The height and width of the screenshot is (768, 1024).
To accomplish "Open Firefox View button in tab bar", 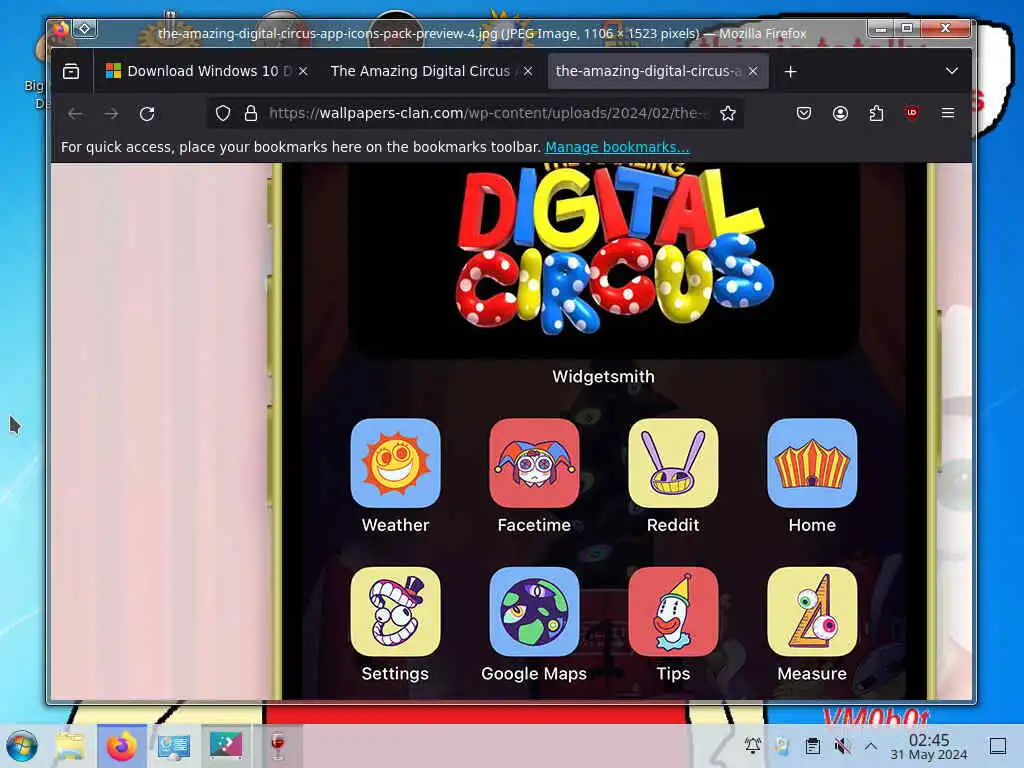I will 71,71.
